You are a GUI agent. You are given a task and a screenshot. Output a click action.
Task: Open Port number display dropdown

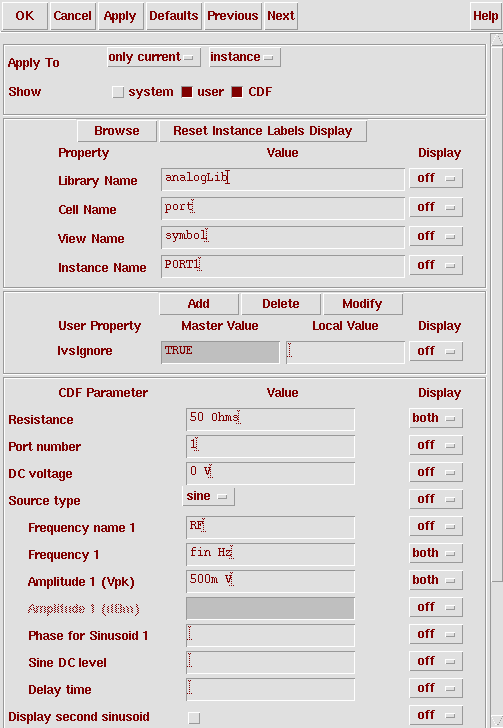pos(436,445)
